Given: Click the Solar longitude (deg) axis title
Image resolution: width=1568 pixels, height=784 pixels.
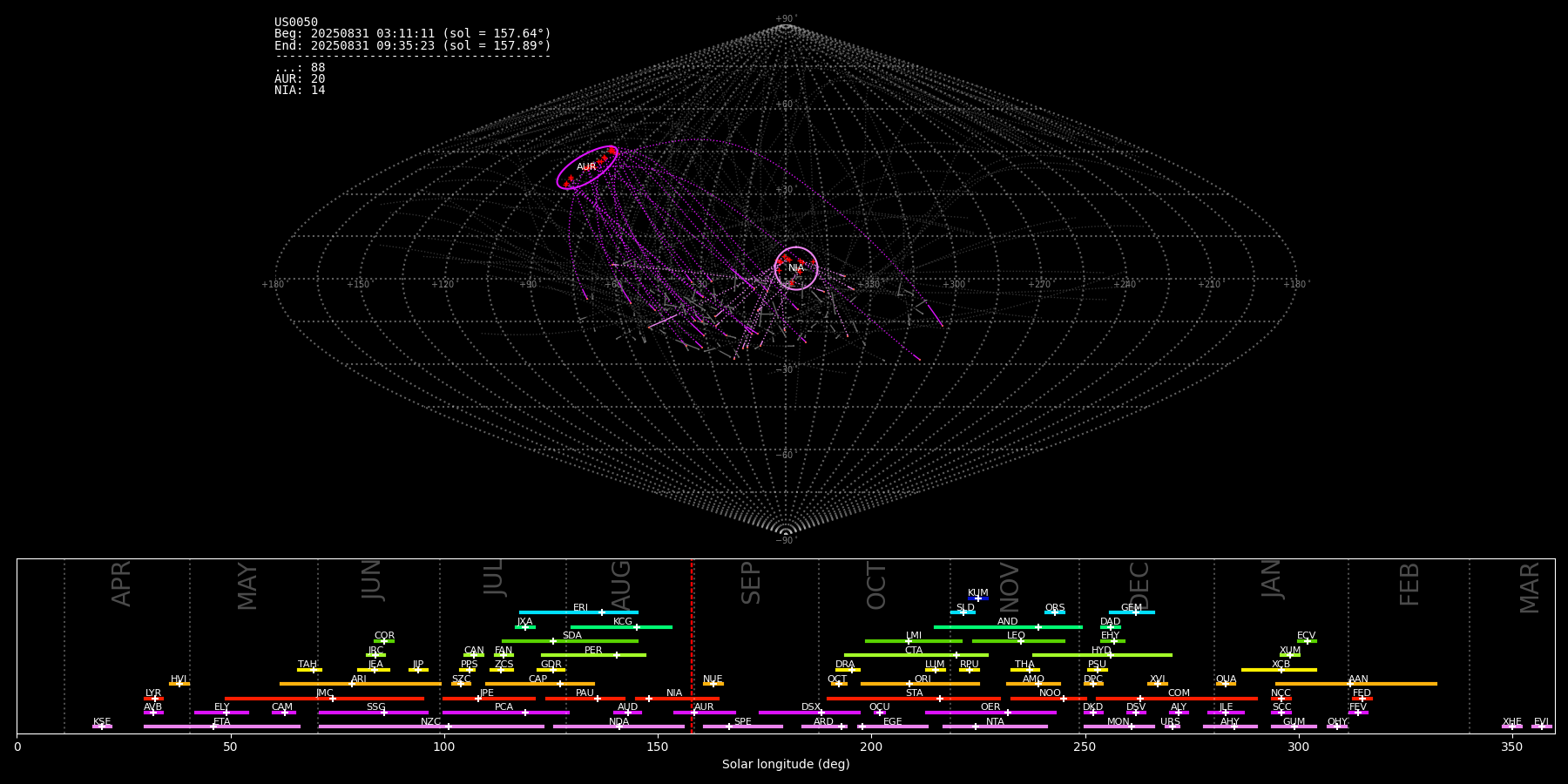Looking at the screenshot, I should (x=786, y=764).
